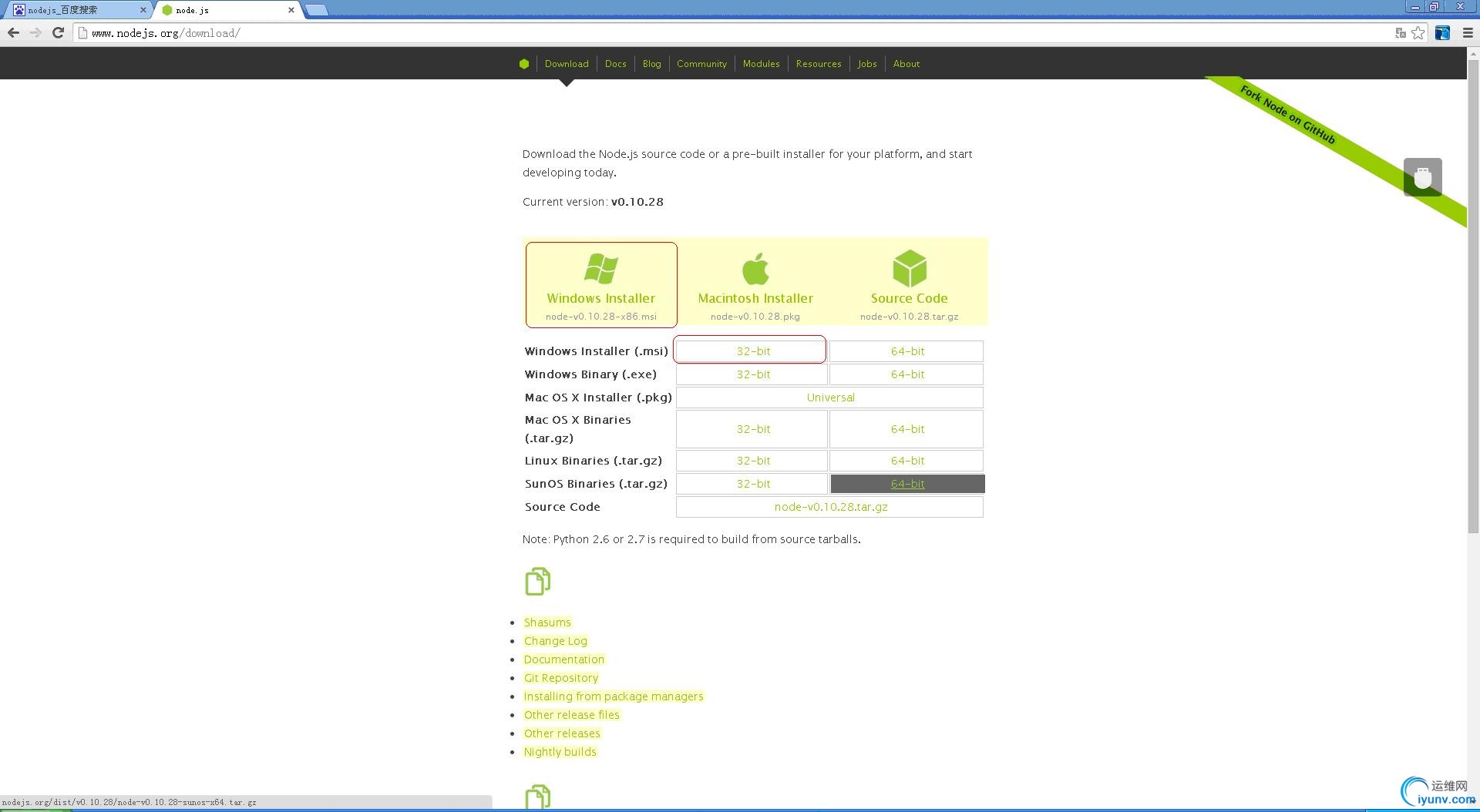
Task: Download Mac OS X Binaries 64-bit
Action: [907, 429]
